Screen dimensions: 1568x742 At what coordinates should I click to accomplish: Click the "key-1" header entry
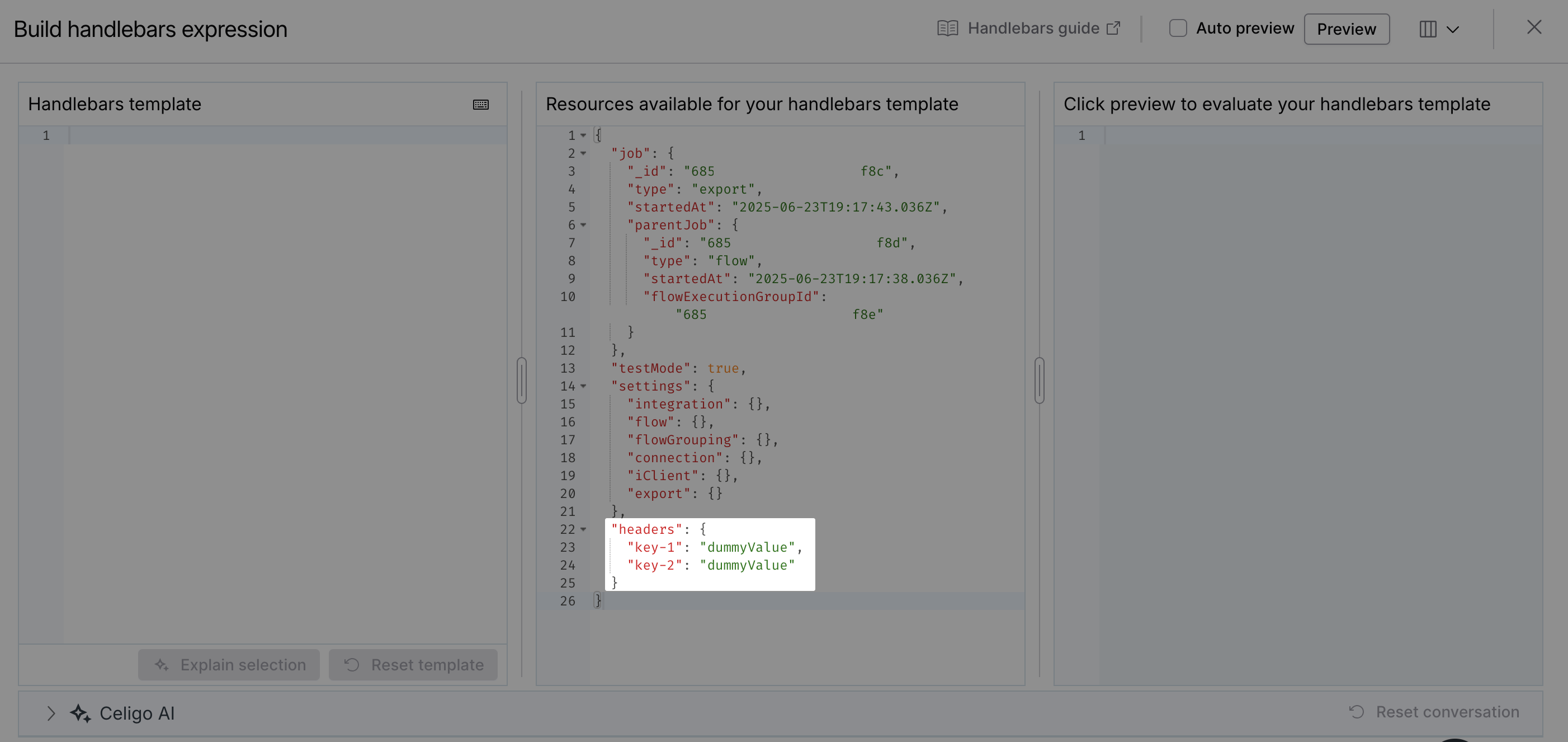715,548
